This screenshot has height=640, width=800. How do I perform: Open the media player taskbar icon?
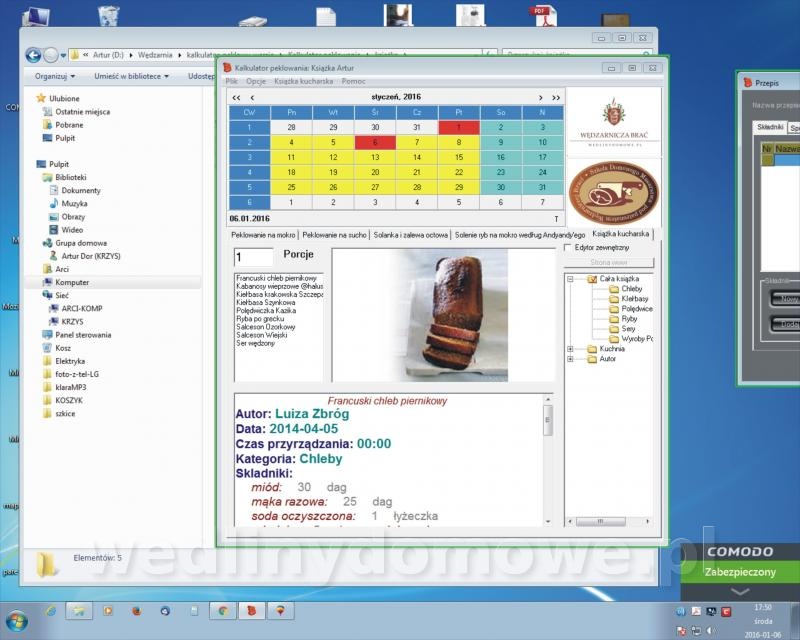click(108, 611)
